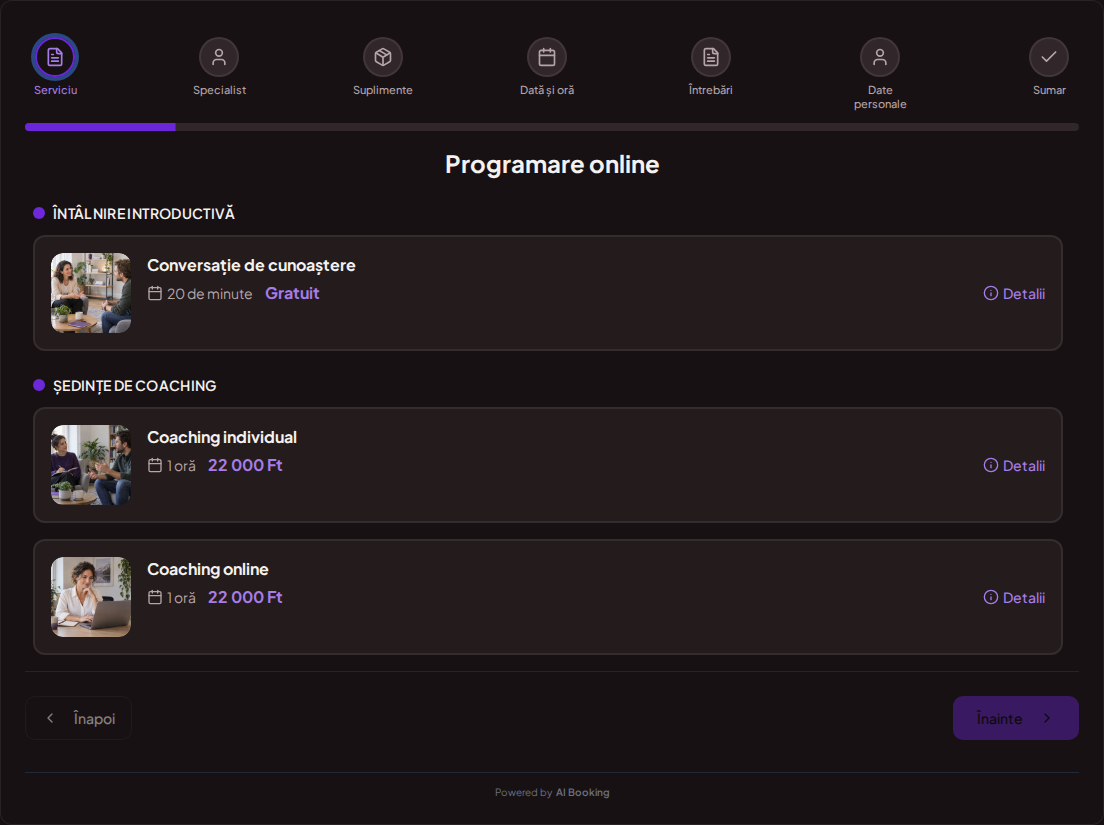Click calendar icon on Coaching online card

coord(155,598)
